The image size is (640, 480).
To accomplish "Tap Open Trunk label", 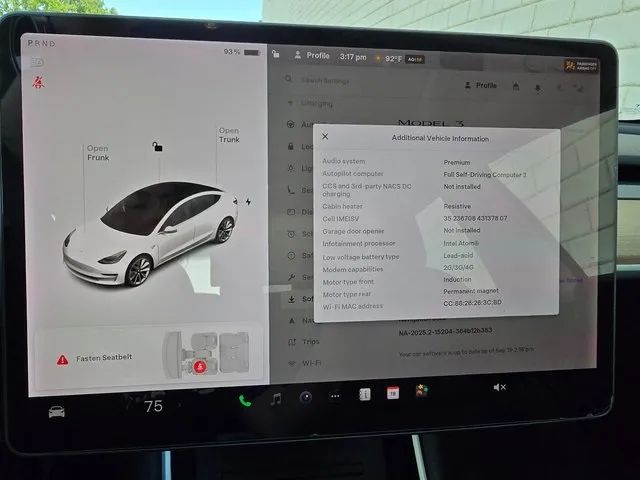I will click(229, 135).
